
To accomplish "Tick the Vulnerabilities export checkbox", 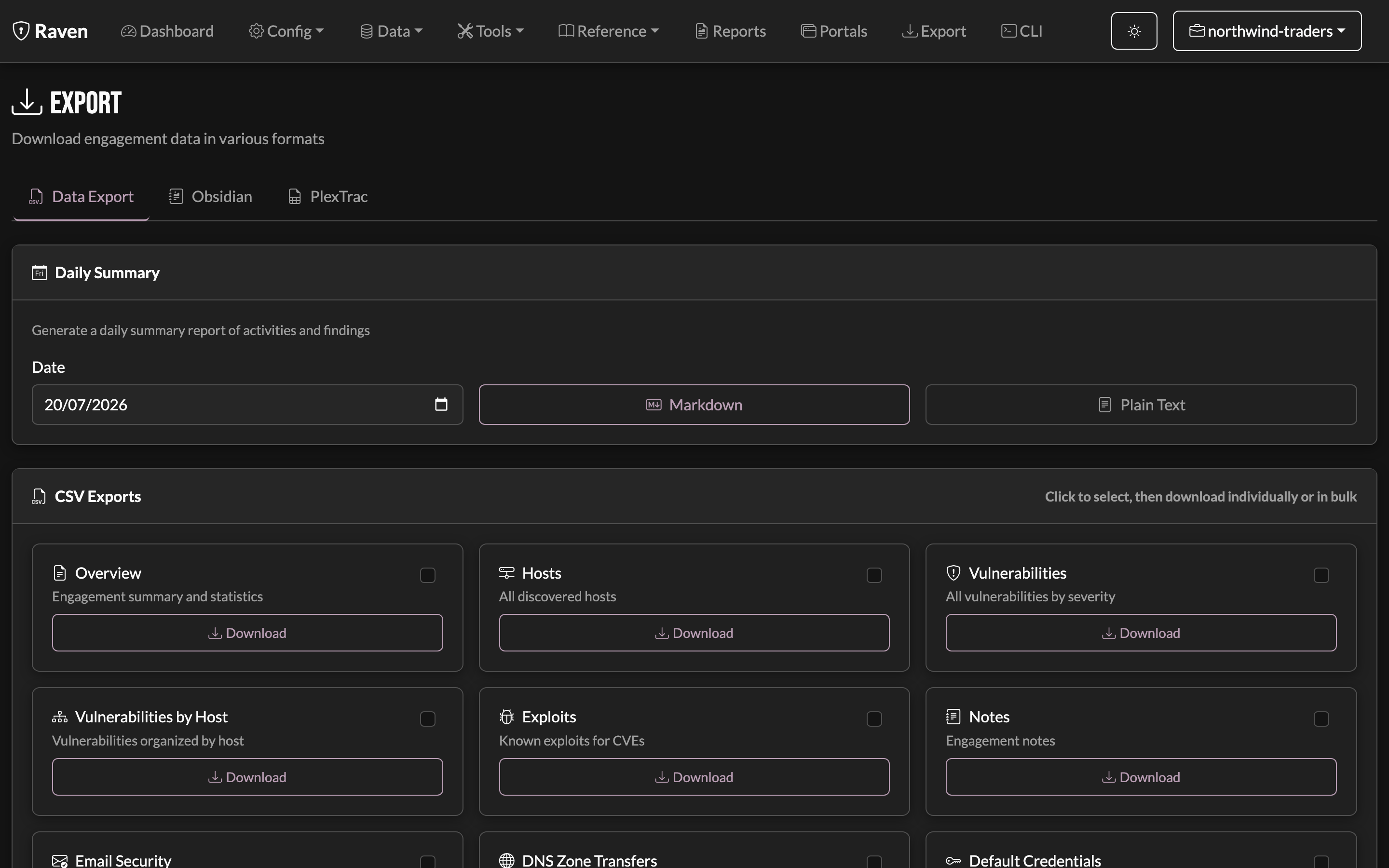I will click(x=1321, y=575).
